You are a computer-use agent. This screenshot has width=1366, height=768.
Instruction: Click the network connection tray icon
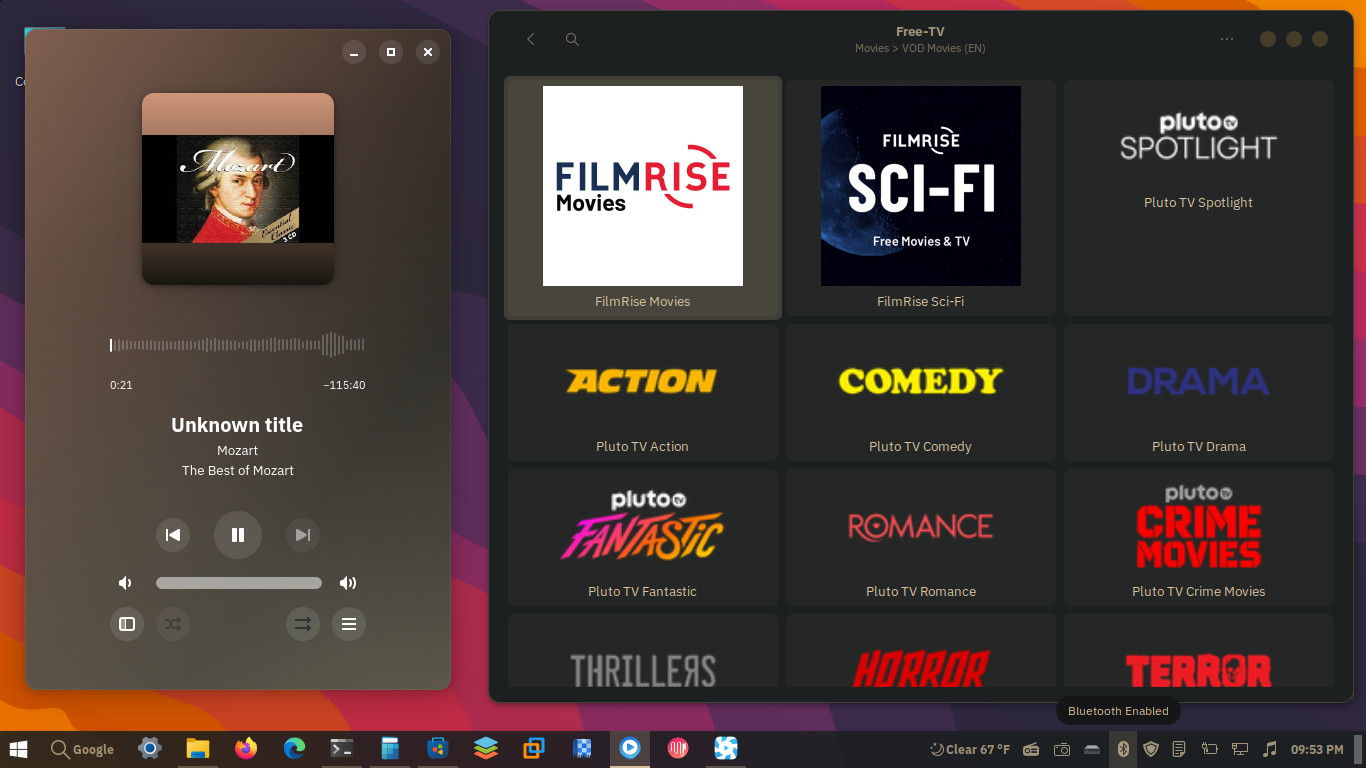point(1240,749)
